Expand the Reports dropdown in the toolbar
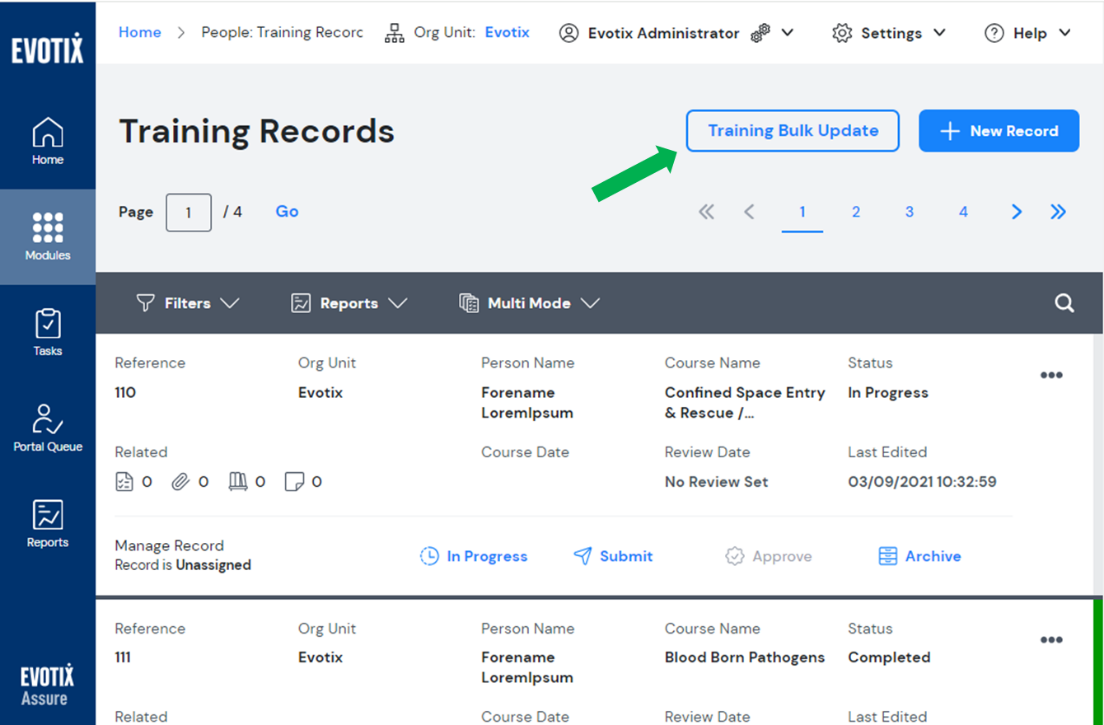This screenshot has width=1104, height=725. [x=349, y=303]
